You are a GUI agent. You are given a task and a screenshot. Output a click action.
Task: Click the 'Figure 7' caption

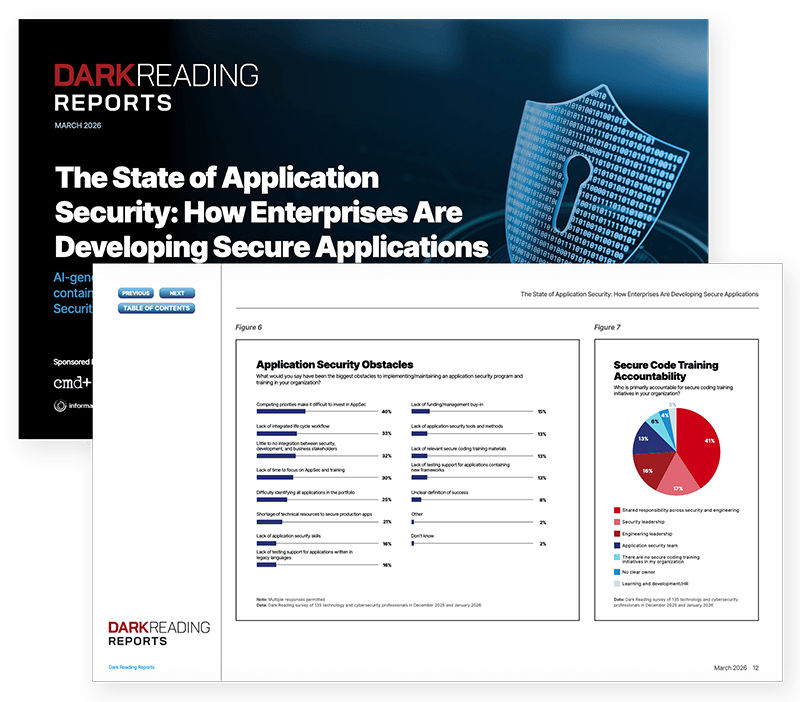click(x=607, y=327)
